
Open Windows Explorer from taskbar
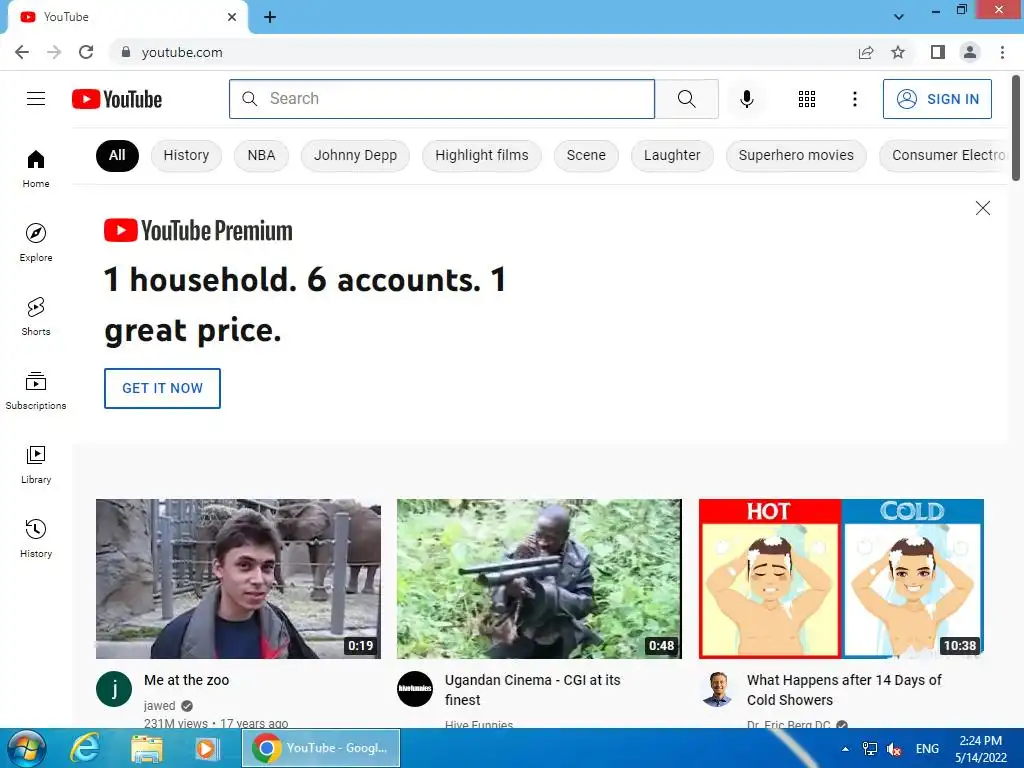click(146, 748)
